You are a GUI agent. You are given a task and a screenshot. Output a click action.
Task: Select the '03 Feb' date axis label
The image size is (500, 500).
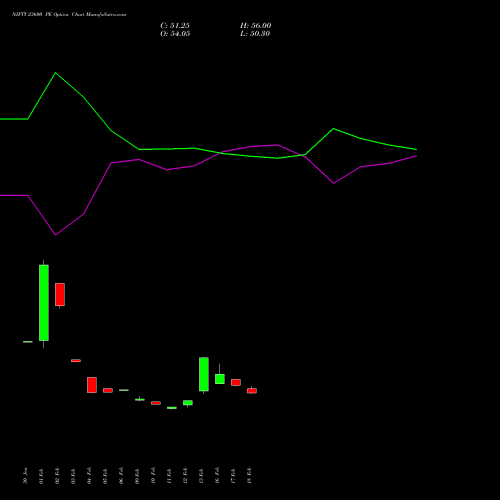[73, 476]
